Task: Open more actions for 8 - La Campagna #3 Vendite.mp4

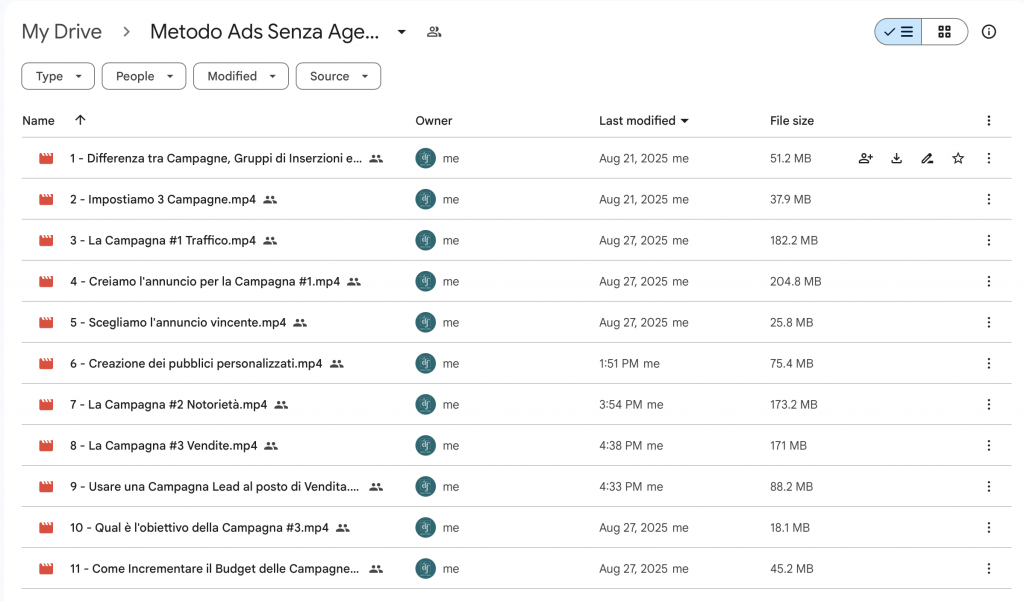Action: point(989,446)
